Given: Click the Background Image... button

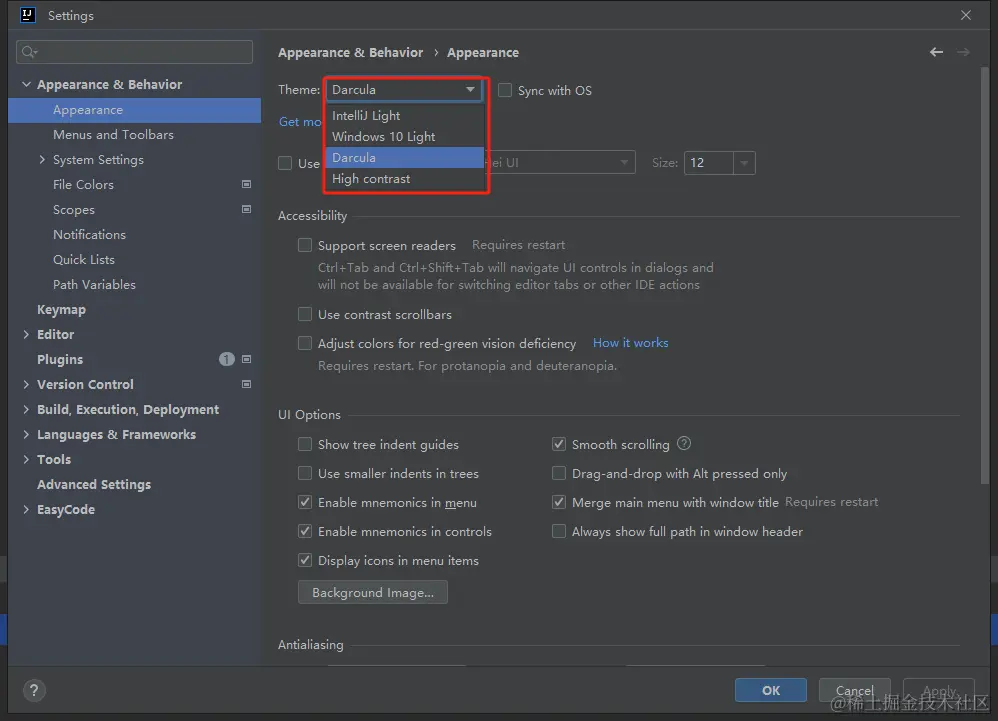Looking at the screenshot, I should [x=372, y=592].
